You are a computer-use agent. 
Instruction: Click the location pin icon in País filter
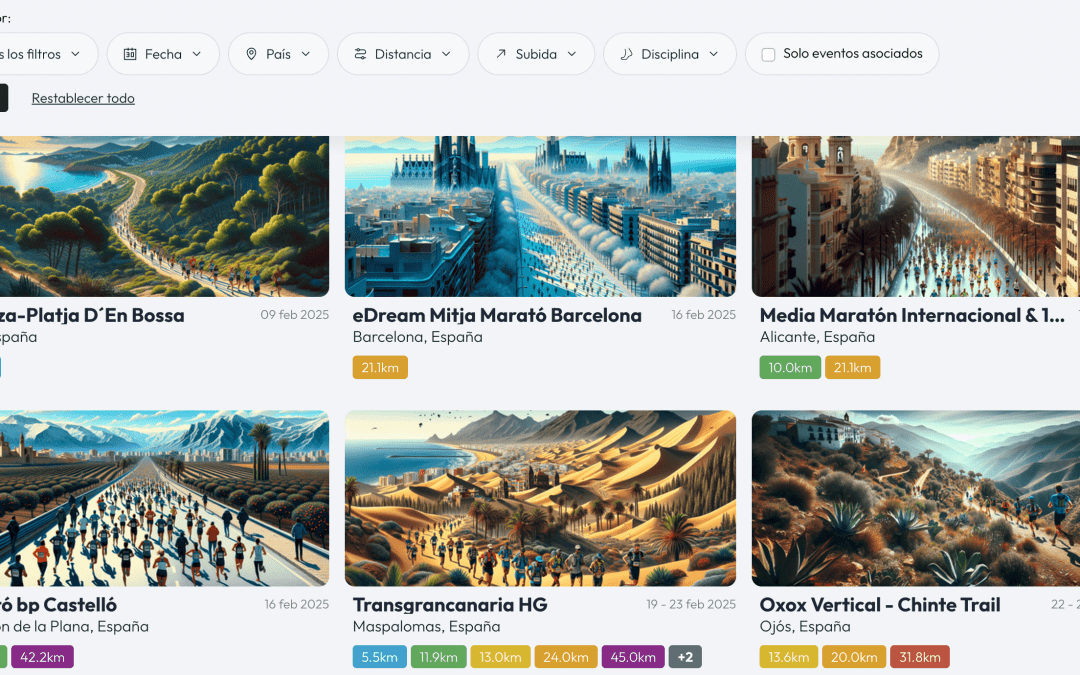pyautogui.click(x=251, y=54)
